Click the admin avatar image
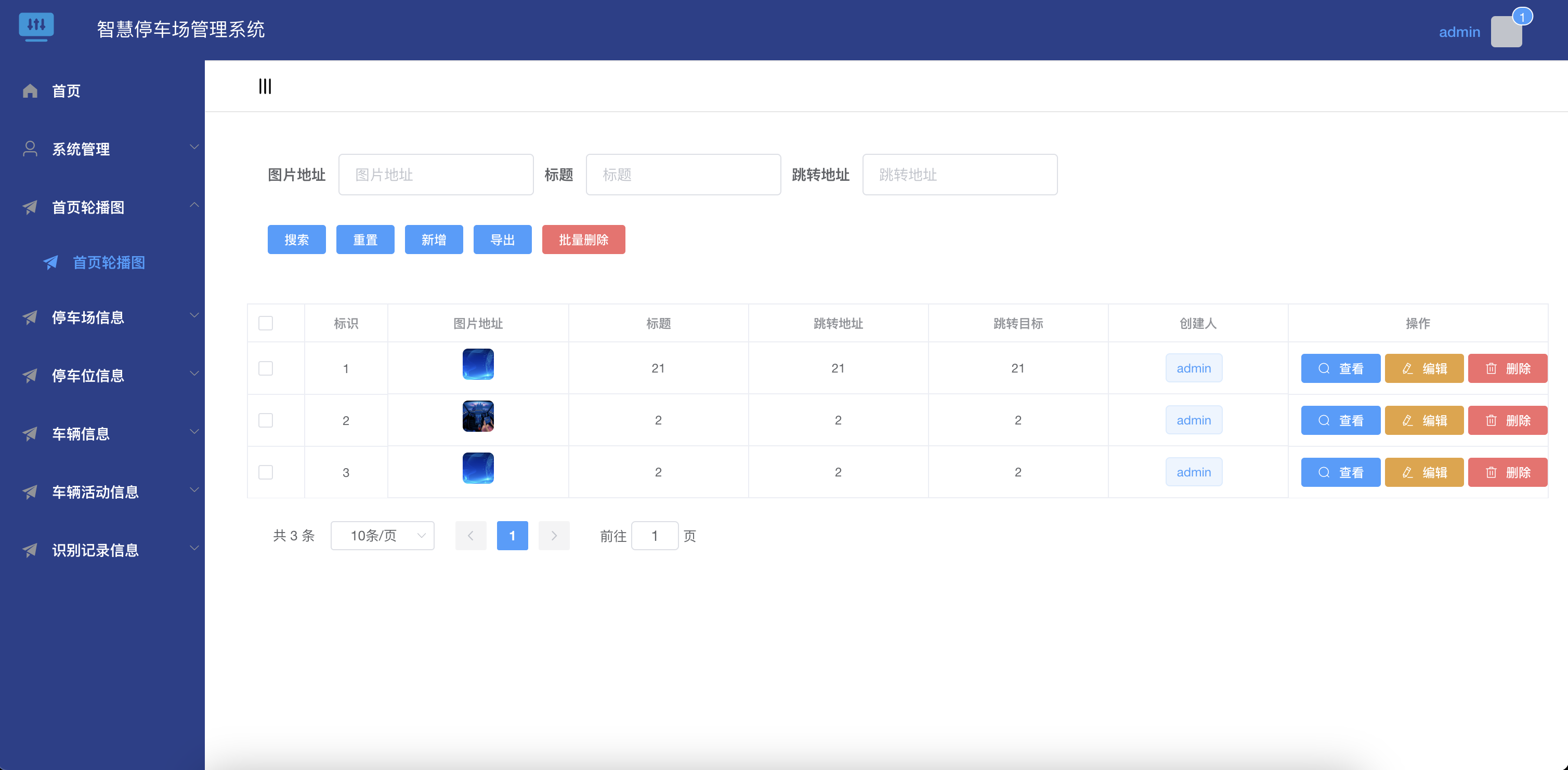This screenshot has height=770, width=1568. click(1506, 32)
